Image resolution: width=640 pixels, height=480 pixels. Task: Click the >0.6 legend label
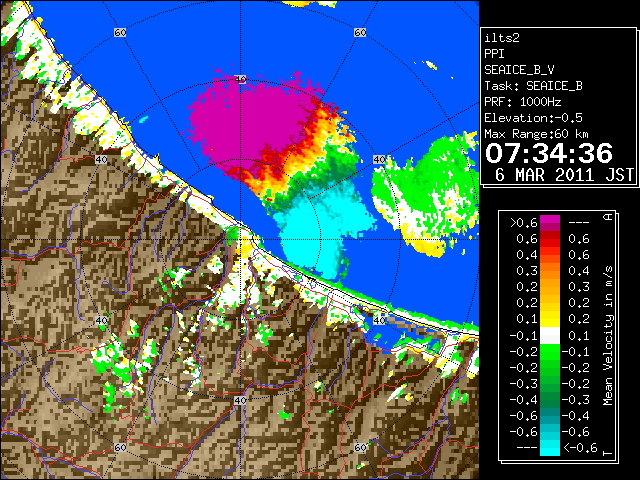coord(523,223)
